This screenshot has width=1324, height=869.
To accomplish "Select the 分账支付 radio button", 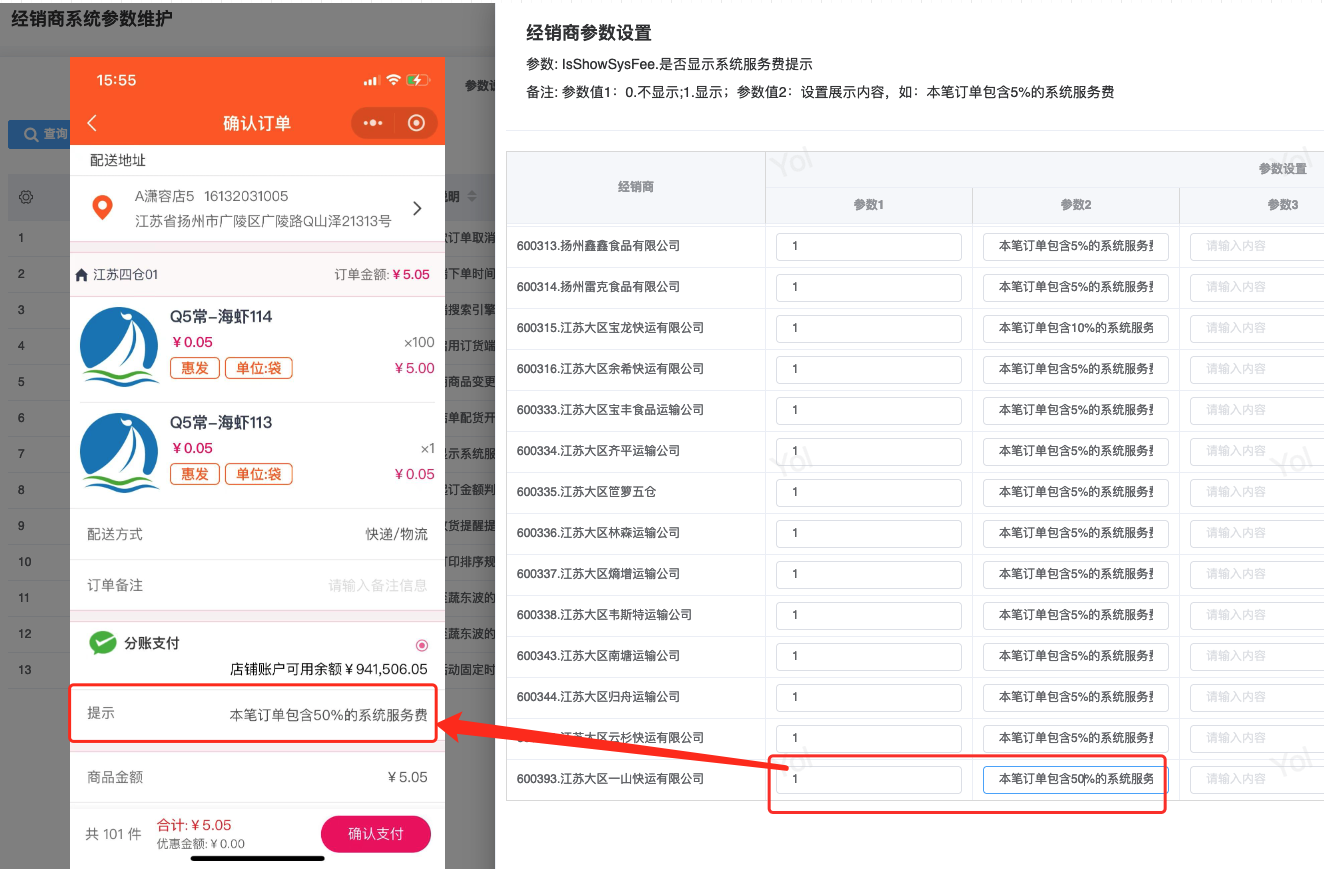I will [x=421, y=646].
